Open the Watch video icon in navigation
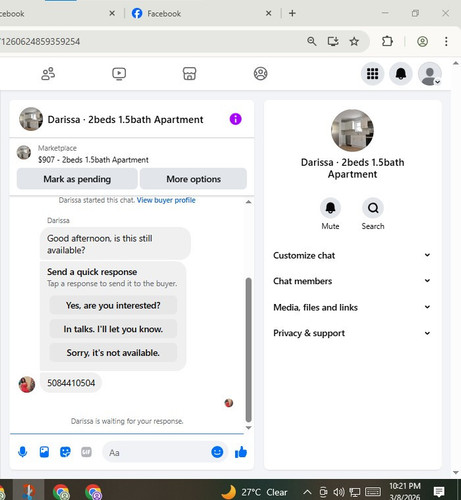 119,74
